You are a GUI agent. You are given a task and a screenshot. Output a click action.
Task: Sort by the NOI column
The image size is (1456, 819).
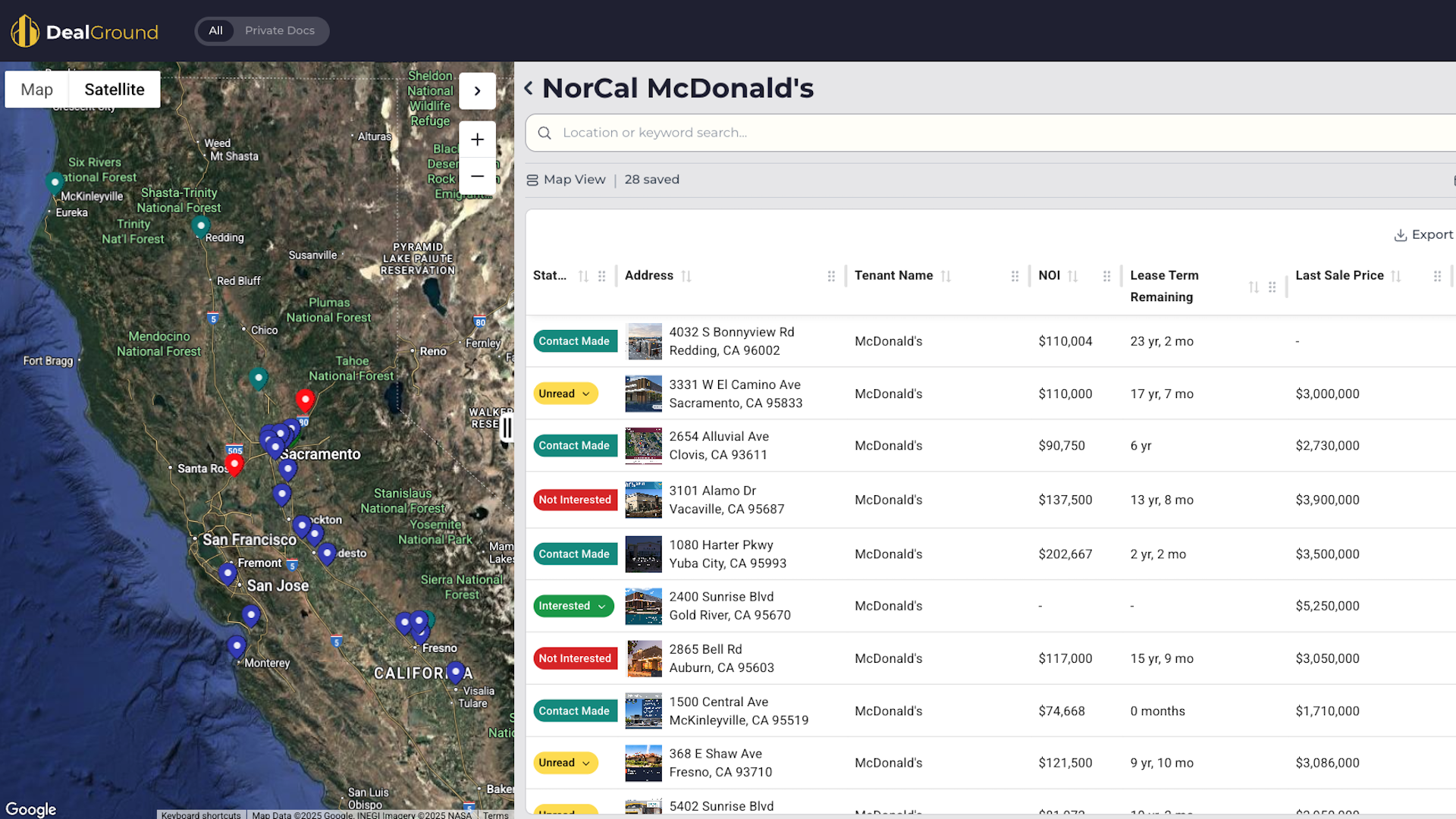[1072, 276]
